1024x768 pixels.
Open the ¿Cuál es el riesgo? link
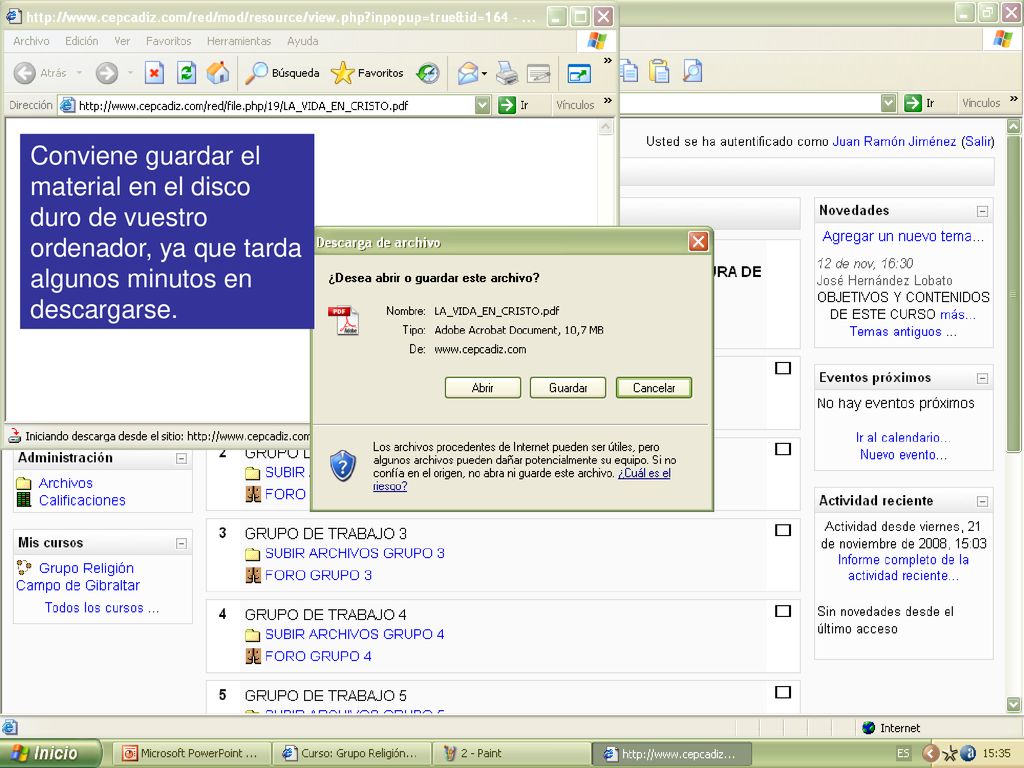pyautogui.click(x=522, y=479)
